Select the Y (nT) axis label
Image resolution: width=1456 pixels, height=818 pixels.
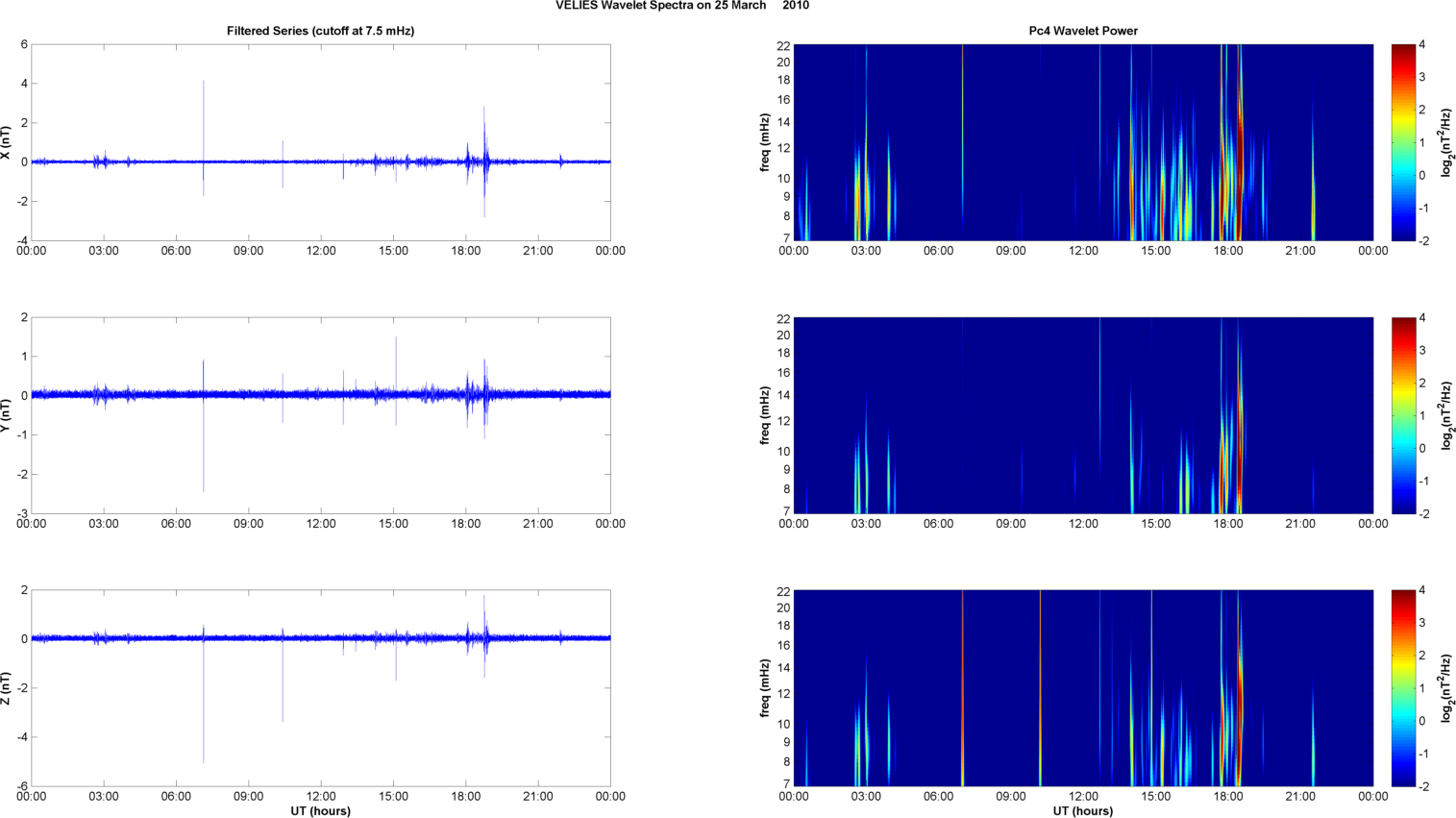(7, 415)
